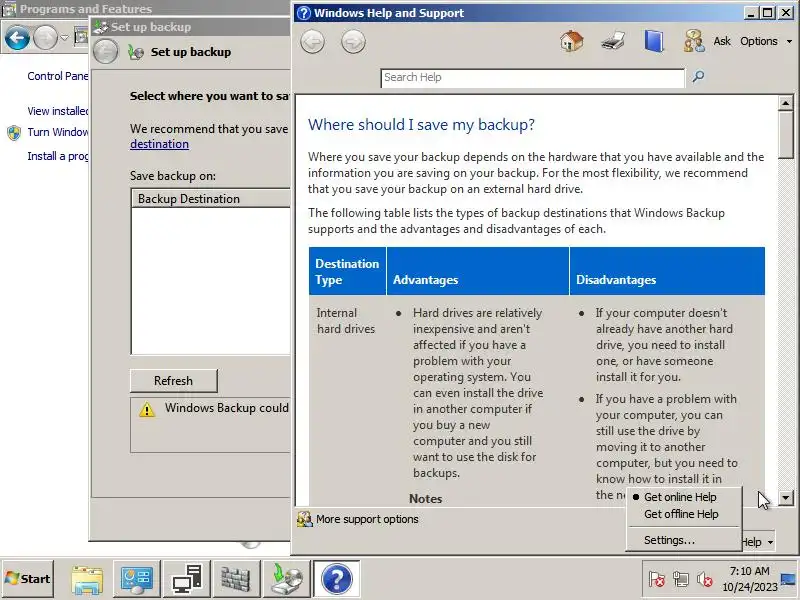Click the destination link in Set up backup
The image size is (800, 600).
pyautogui.click(x=159, y=144)
